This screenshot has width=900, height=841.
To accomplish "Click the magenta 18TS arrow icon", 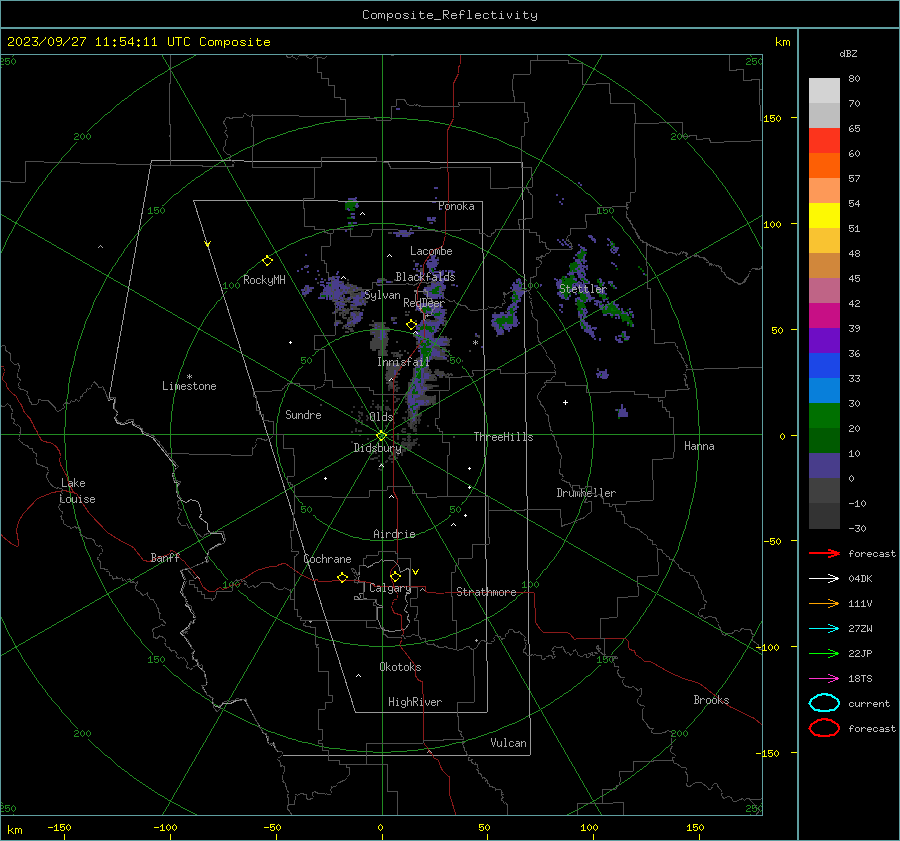I will 824,679.
